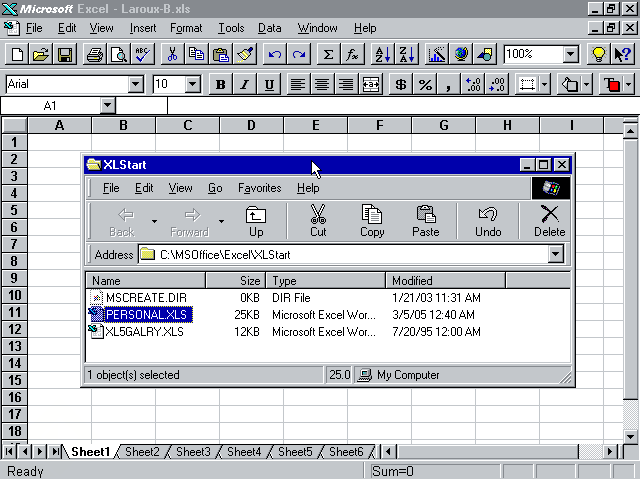This screenshot has height=480, width=640.
Task: Apply the fill Color bucket swatch
Action: click(569, 84)
